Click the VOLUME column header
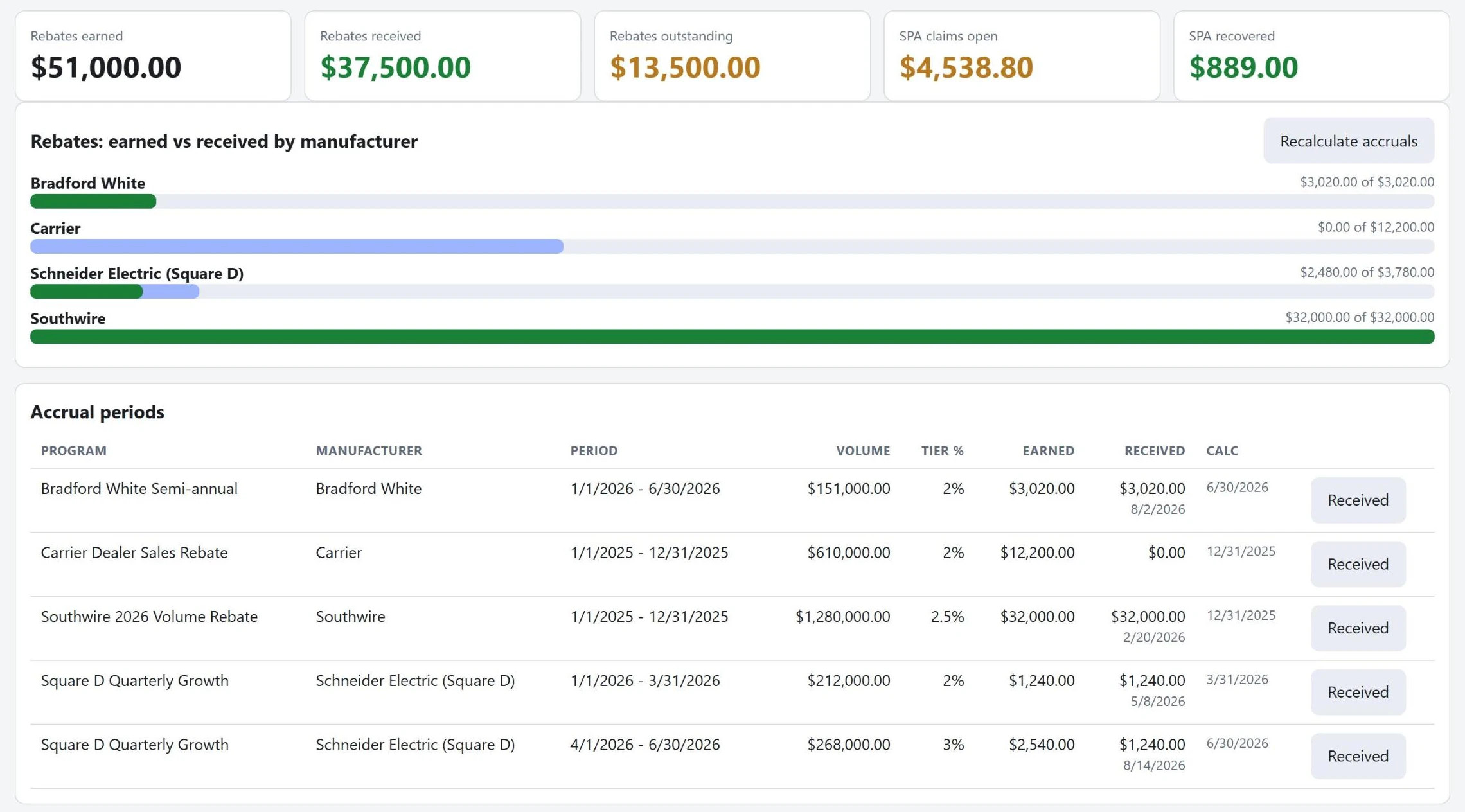The image size is (1465, 812). click(x=863, y=451)
